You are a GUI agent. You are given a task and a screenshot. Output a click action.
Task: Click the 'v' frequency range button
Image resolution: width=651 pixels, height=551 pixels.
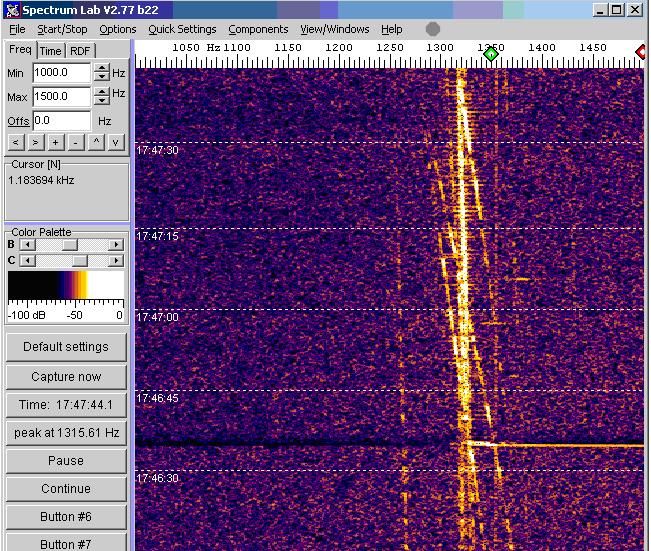pos(116,142)
